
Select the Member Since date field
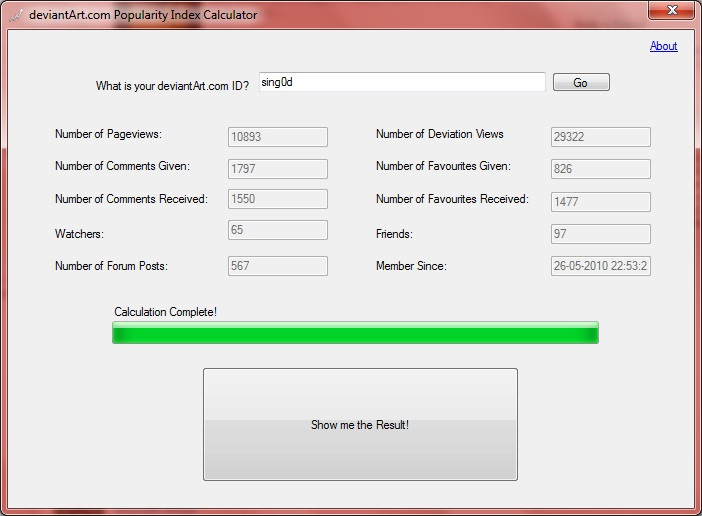pyautogui.click(x=600, y=266)
